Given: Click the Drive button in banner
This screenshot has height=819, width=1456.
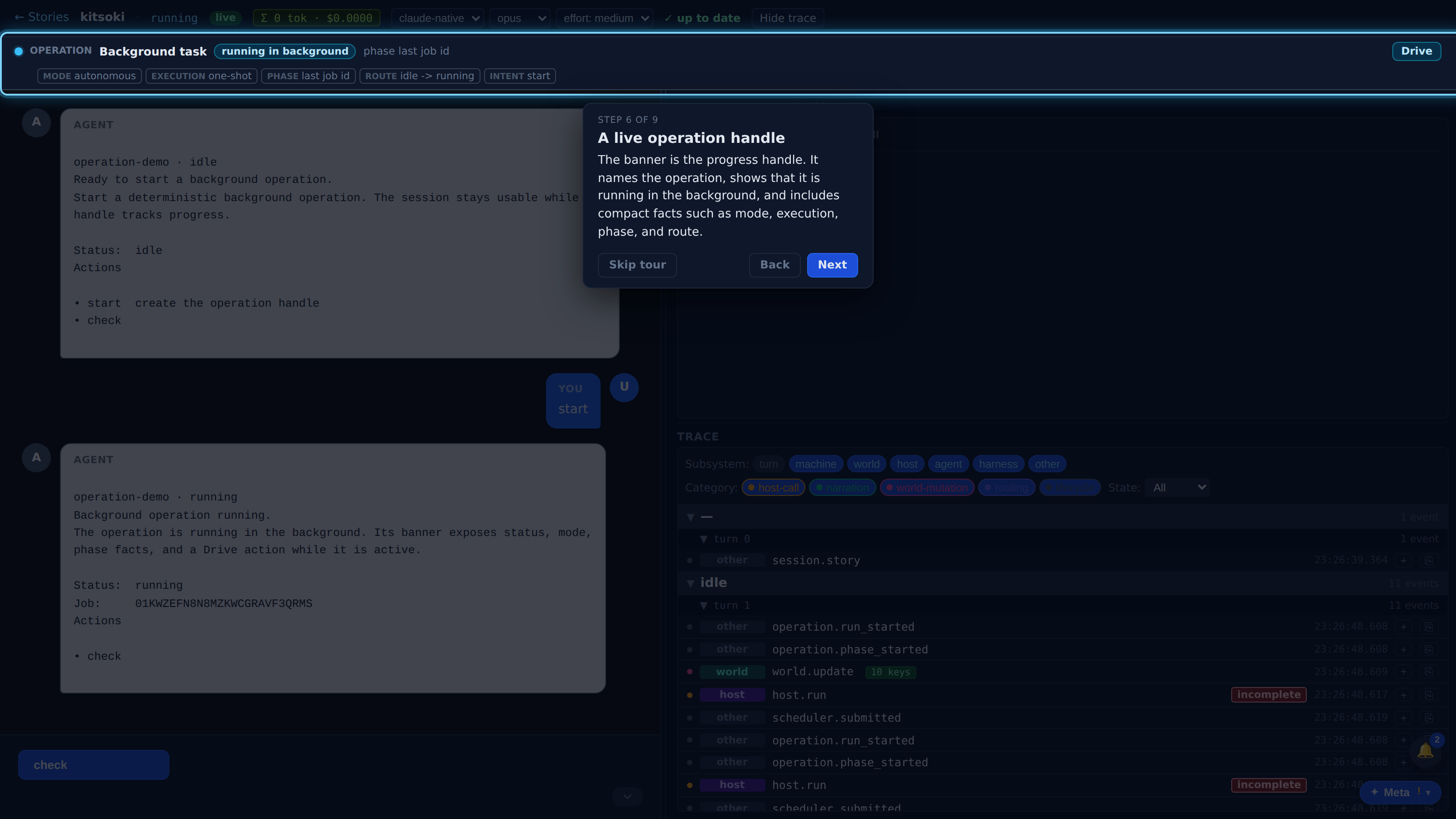Looking at the screenshot, I should coord(1416,51).
